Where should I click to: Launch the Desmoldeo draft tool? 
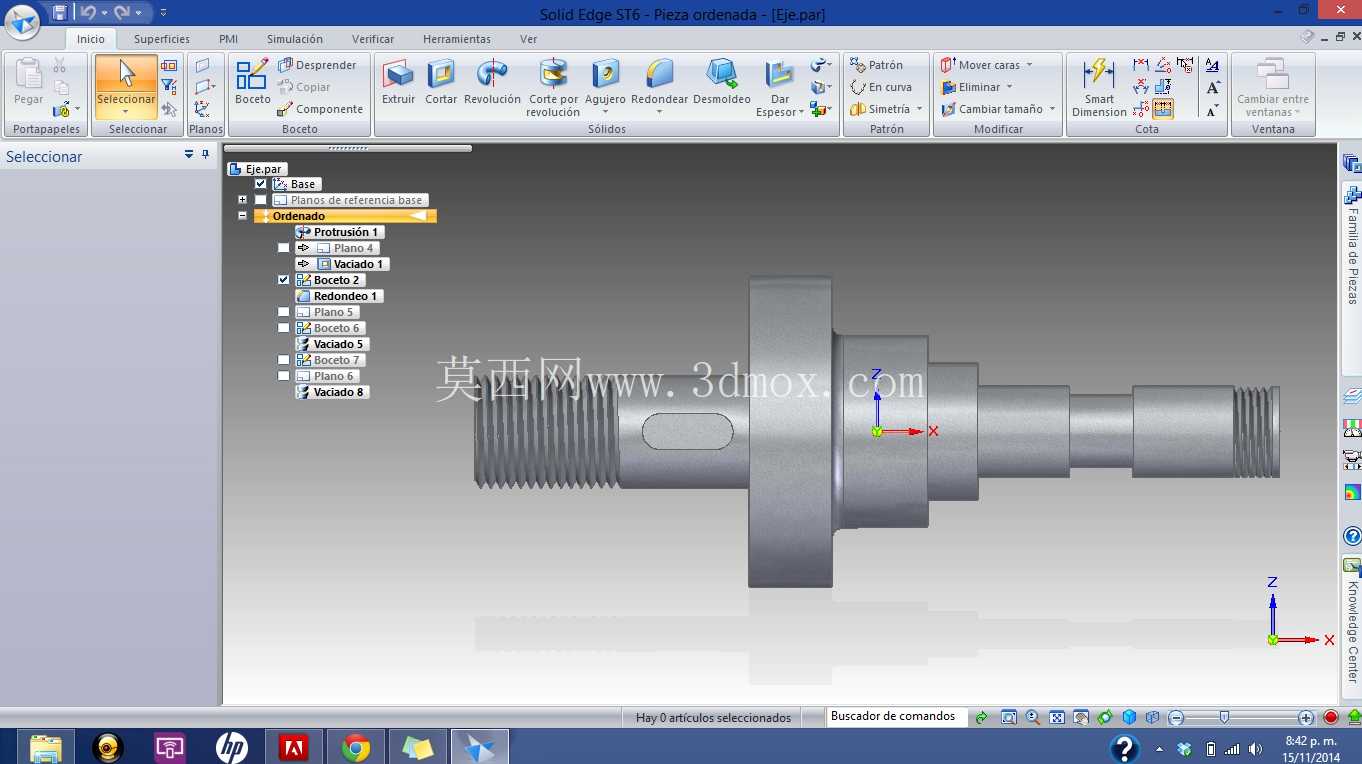coord(722,81)
